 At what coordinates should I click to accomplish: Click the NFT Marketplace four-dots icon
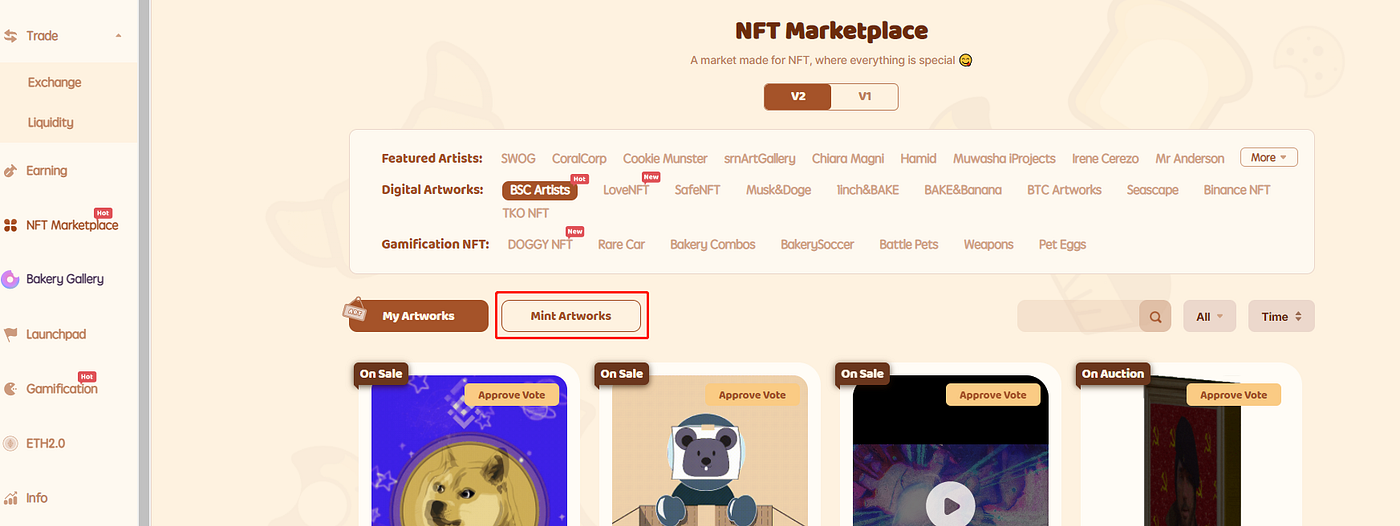click(x=11, y=226)
